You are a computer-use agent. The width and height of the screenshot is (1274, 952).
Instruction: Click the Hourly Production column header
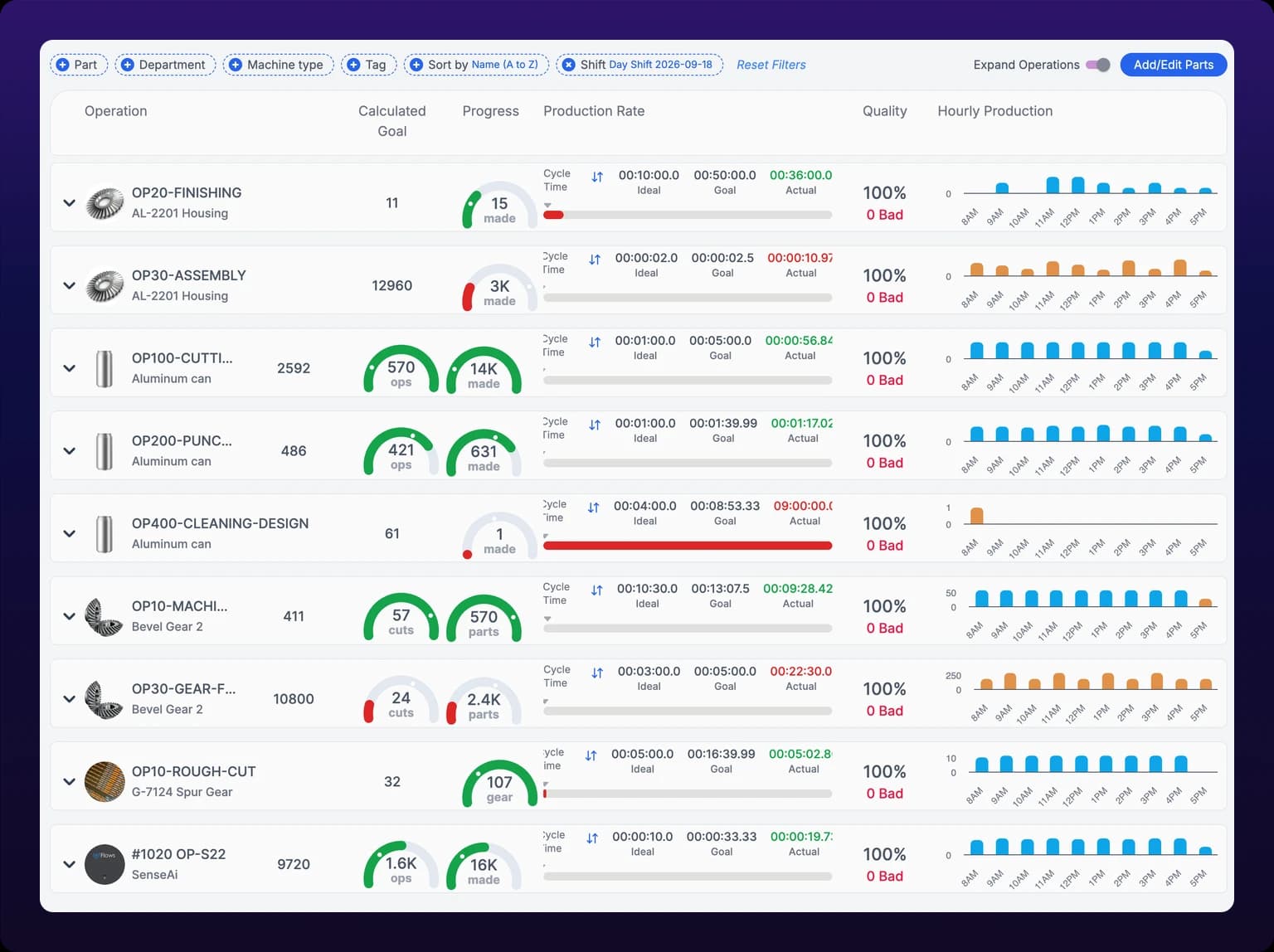(995, 111)
